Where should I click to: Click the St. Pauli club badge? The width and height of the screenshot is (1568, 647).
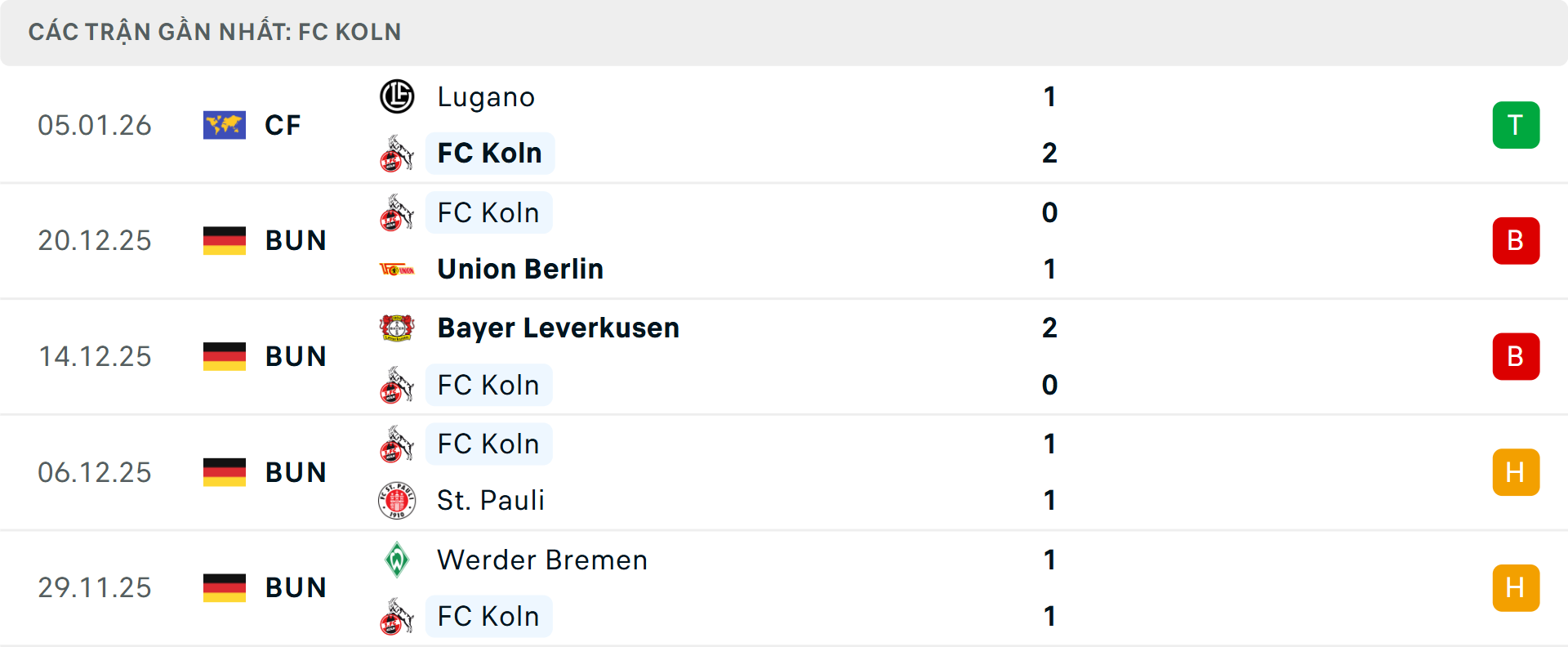coord(397,500)
